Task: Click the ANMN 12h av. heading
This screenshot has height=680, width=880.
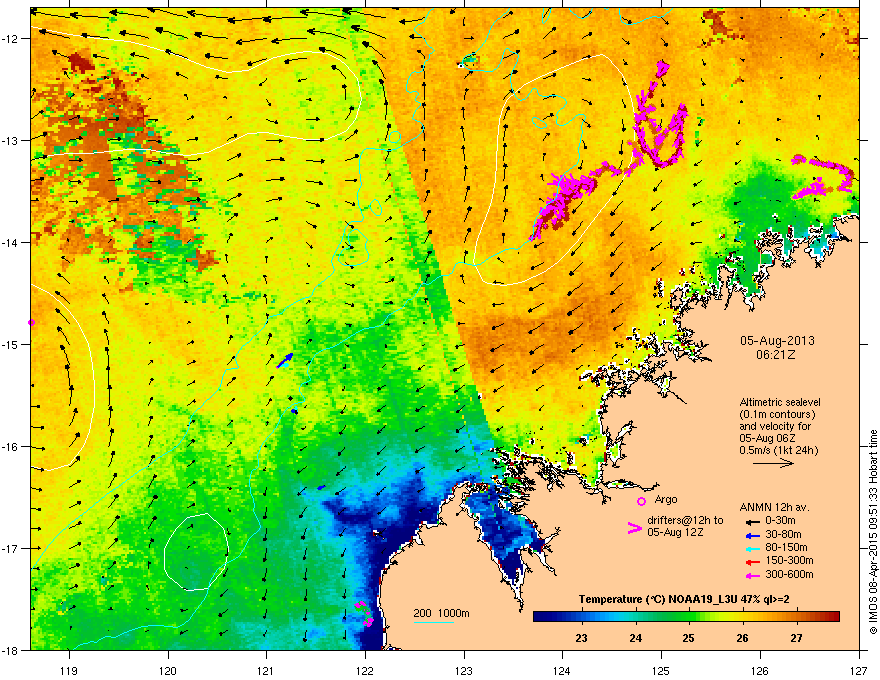Action: [774, 507]
